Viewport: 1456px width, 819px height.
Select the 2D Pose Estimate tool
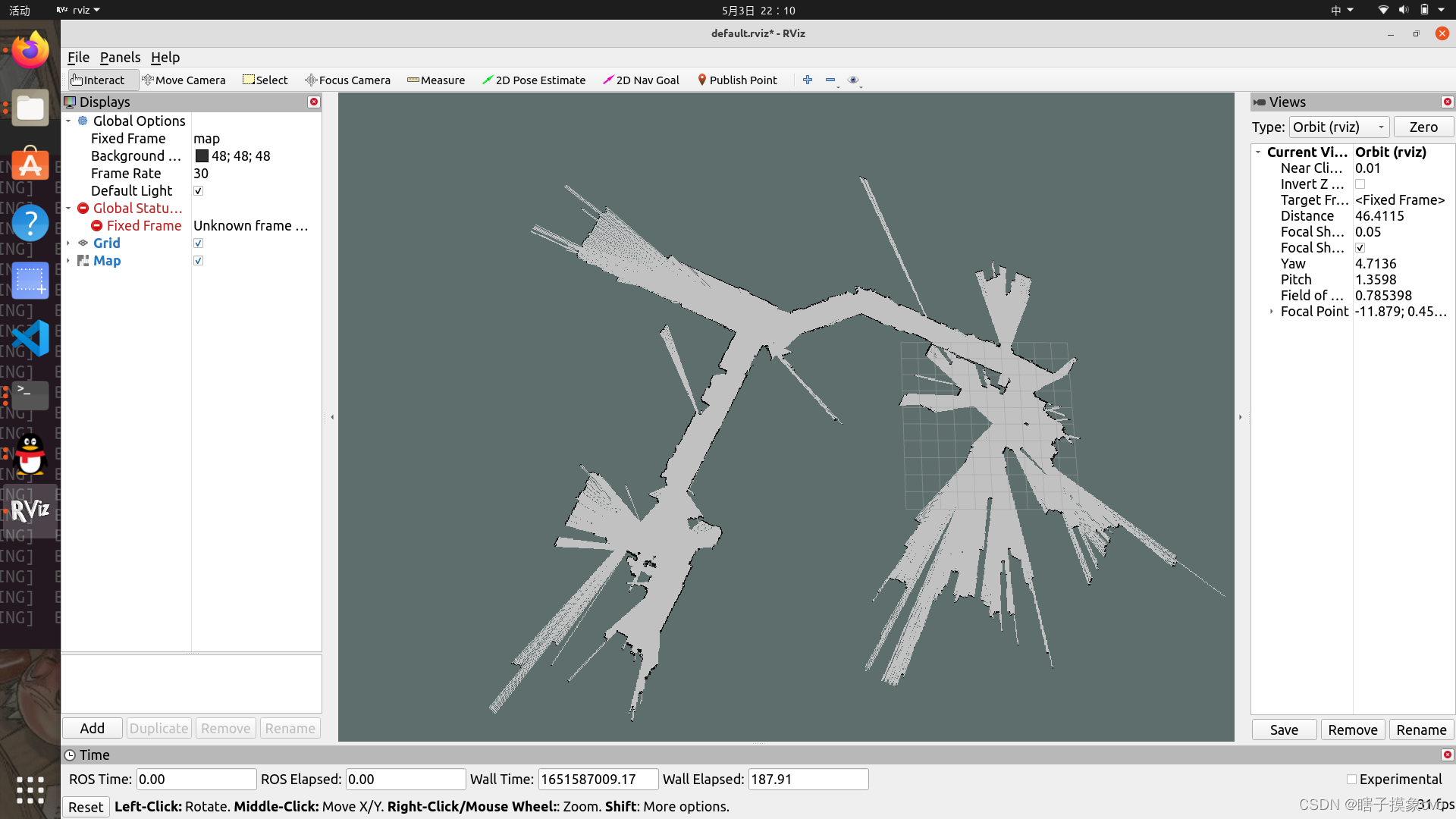click(534, 79)
